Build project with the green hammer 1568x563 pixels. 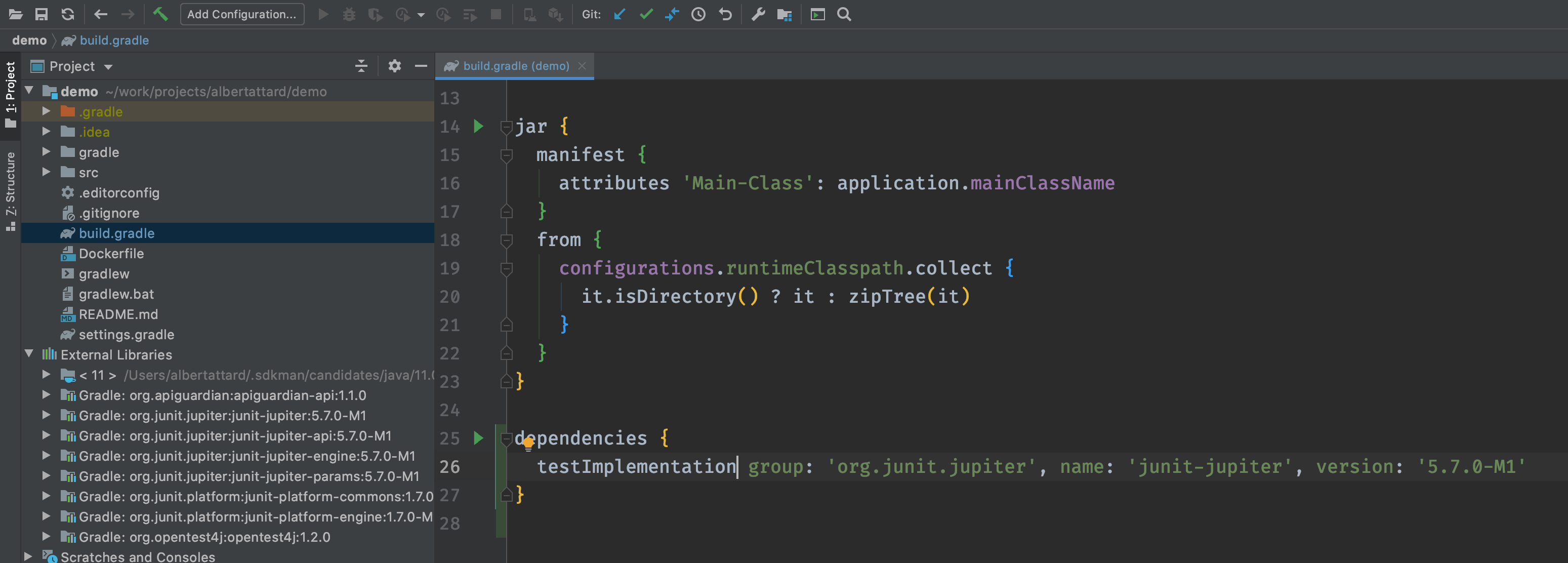click(160, 14)
